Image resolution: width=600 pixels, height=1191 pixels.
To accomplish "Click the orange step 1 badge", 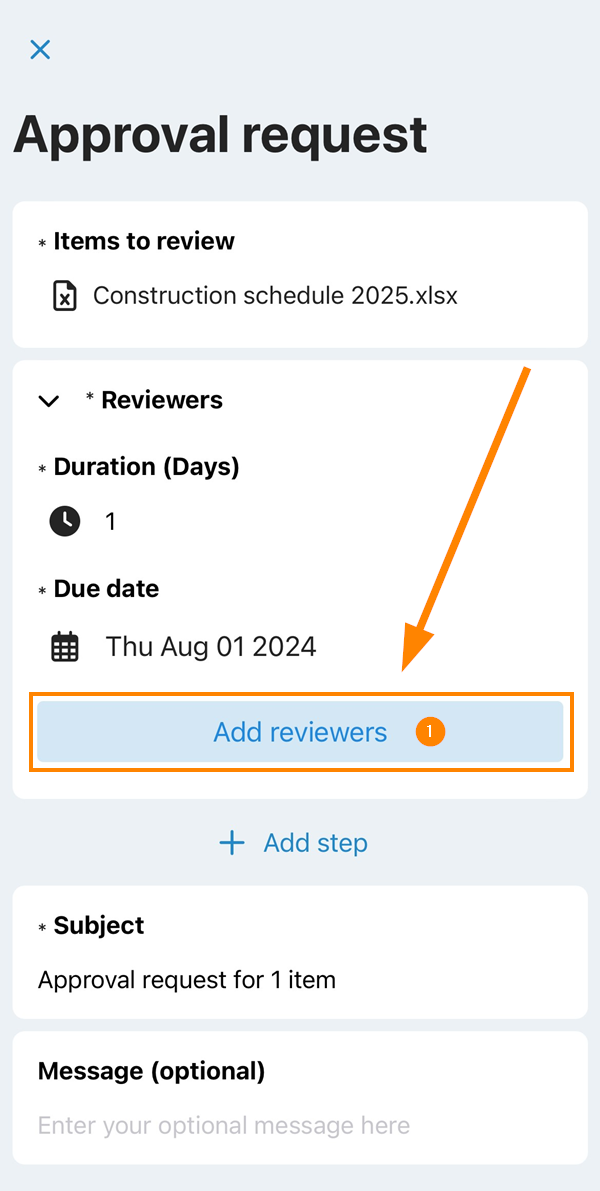I will tap(430, 732).
